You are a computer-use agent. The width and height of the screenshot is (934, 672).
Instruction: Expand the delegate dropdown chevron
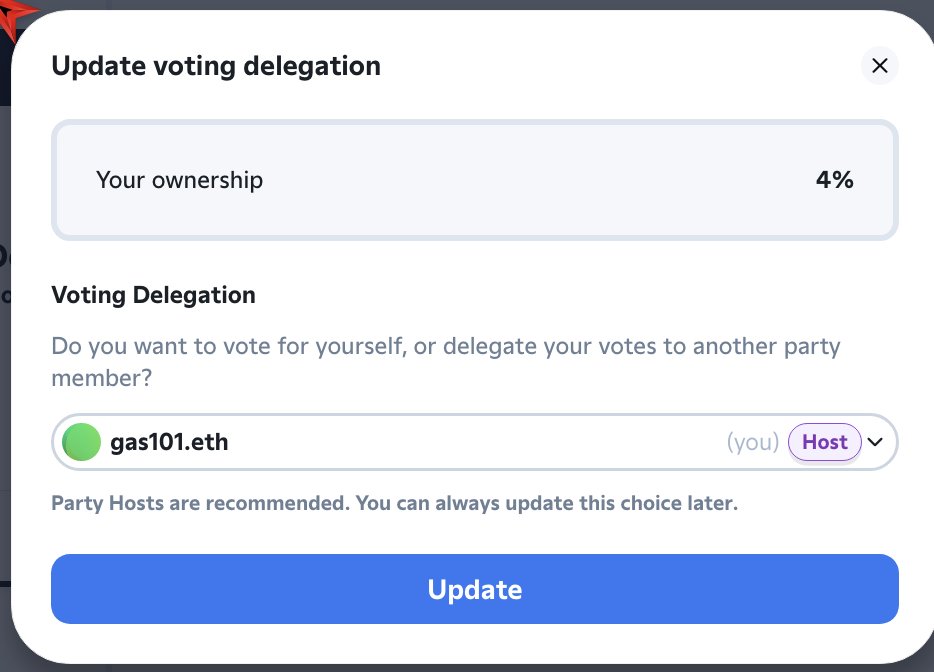pos(876,442)
